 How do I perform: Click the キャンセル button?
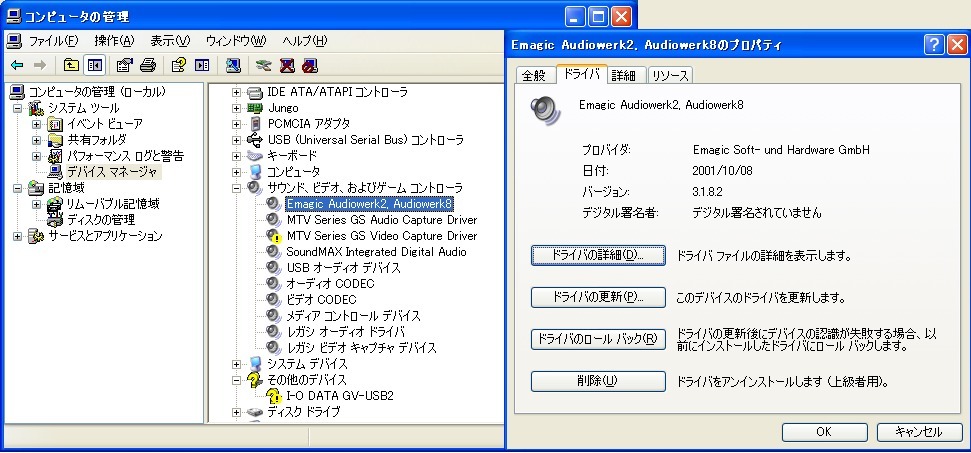coord(919,432)
